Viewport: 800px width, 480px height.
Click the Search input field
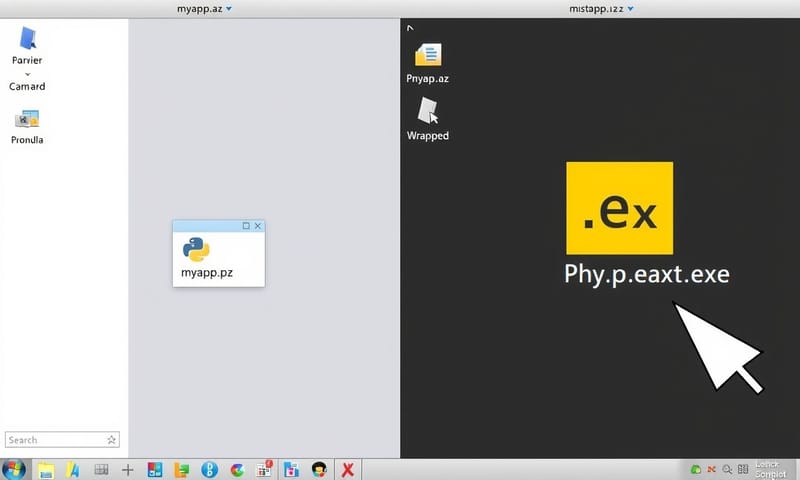click(x=62, y=440)
